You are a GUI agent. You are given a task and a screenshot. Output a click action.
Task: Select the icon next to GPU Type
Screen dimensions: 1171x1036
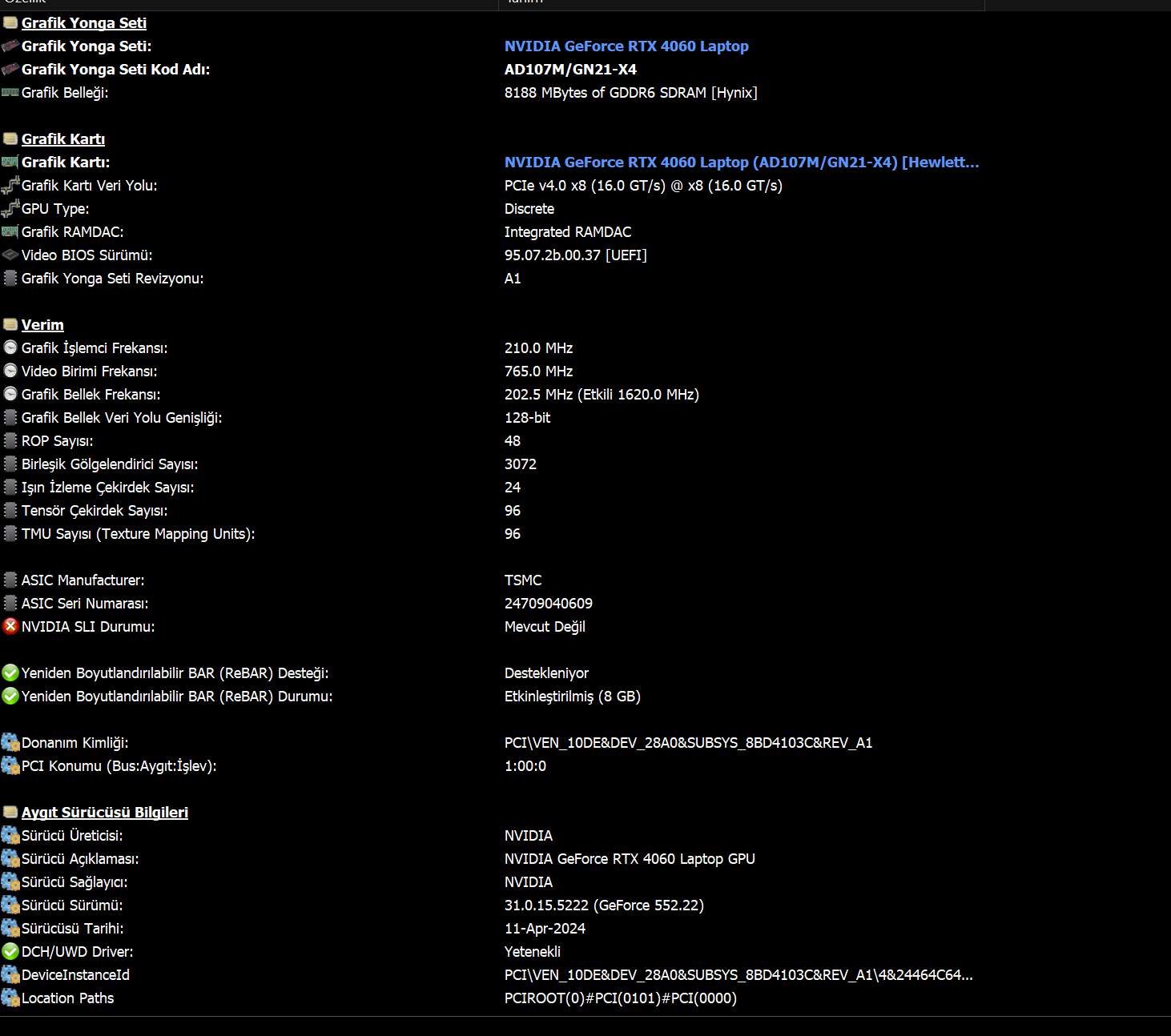(x=10, y=209)
